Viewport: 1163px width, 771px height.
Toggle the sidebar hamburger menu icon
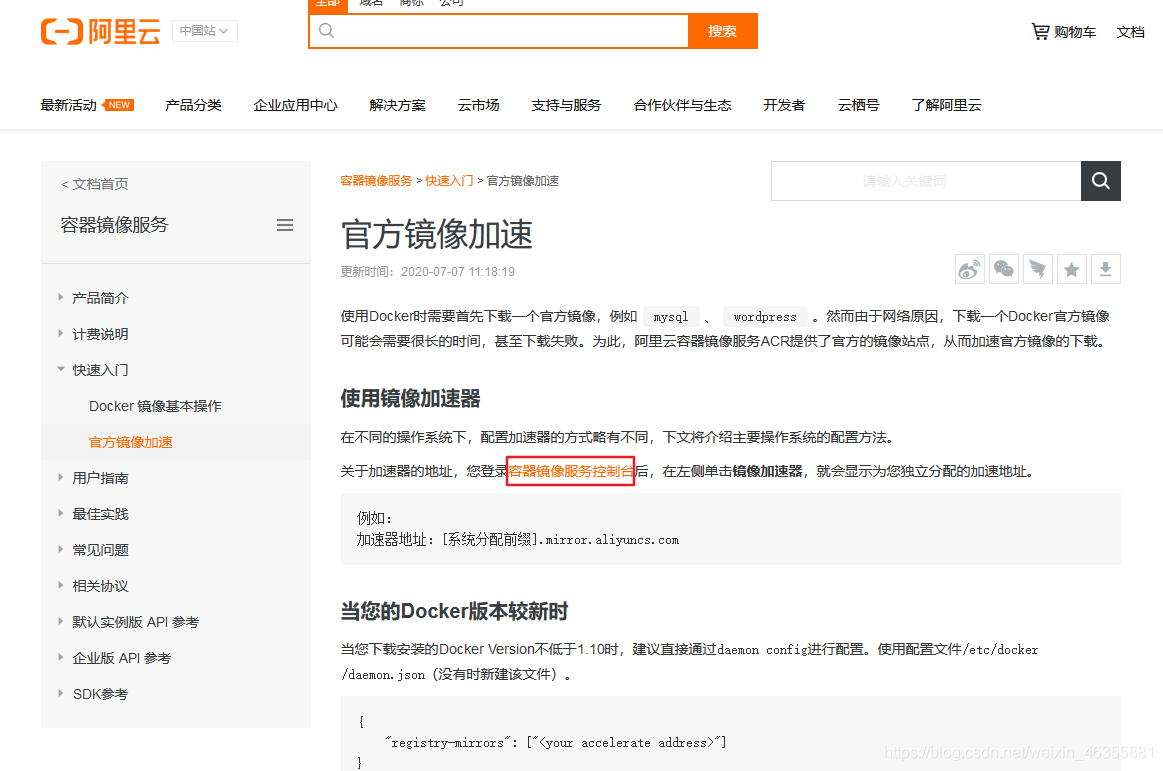pyautogui.click(x=285, y=225)
